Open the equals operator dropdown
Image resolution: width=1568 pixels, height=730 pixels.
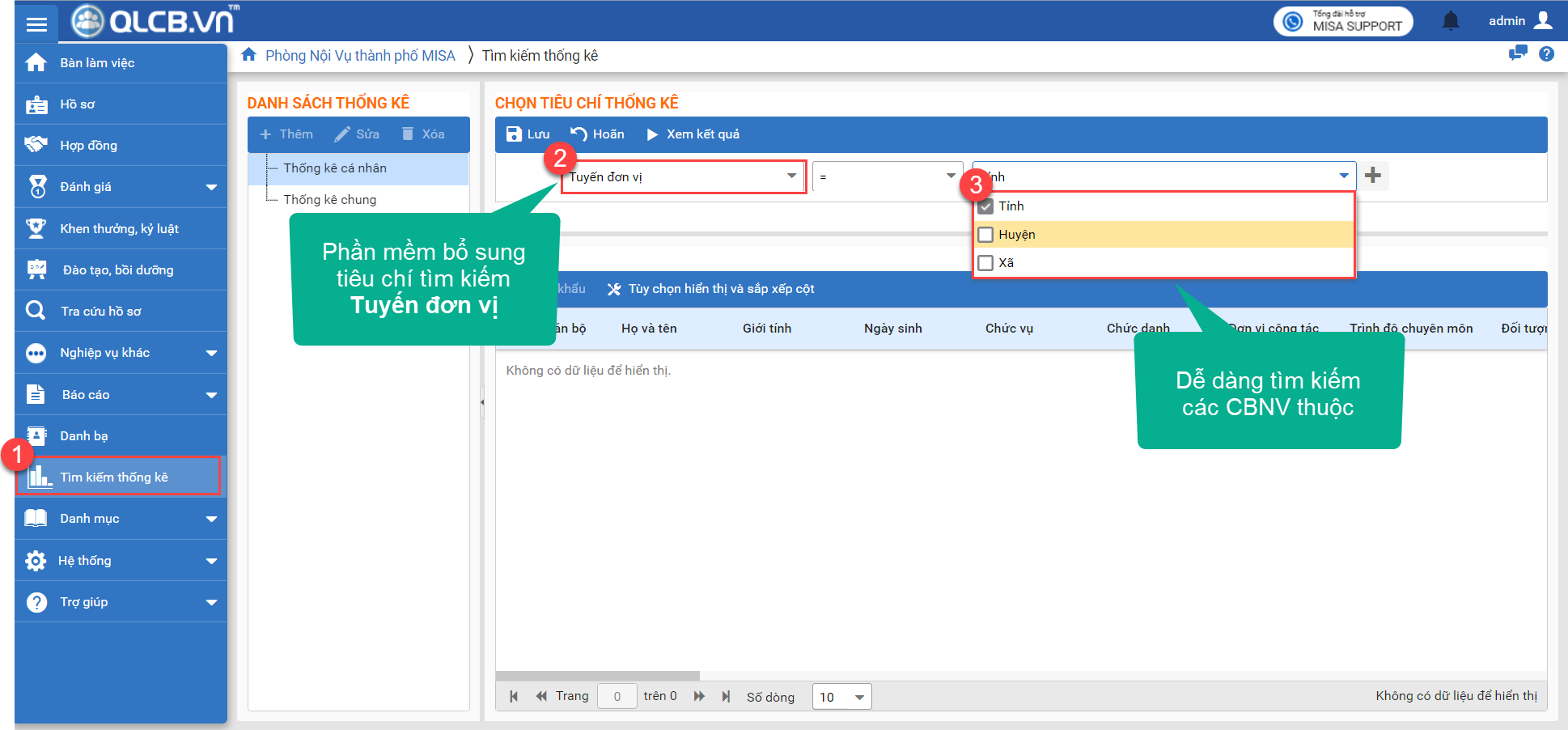click(951, 176)
